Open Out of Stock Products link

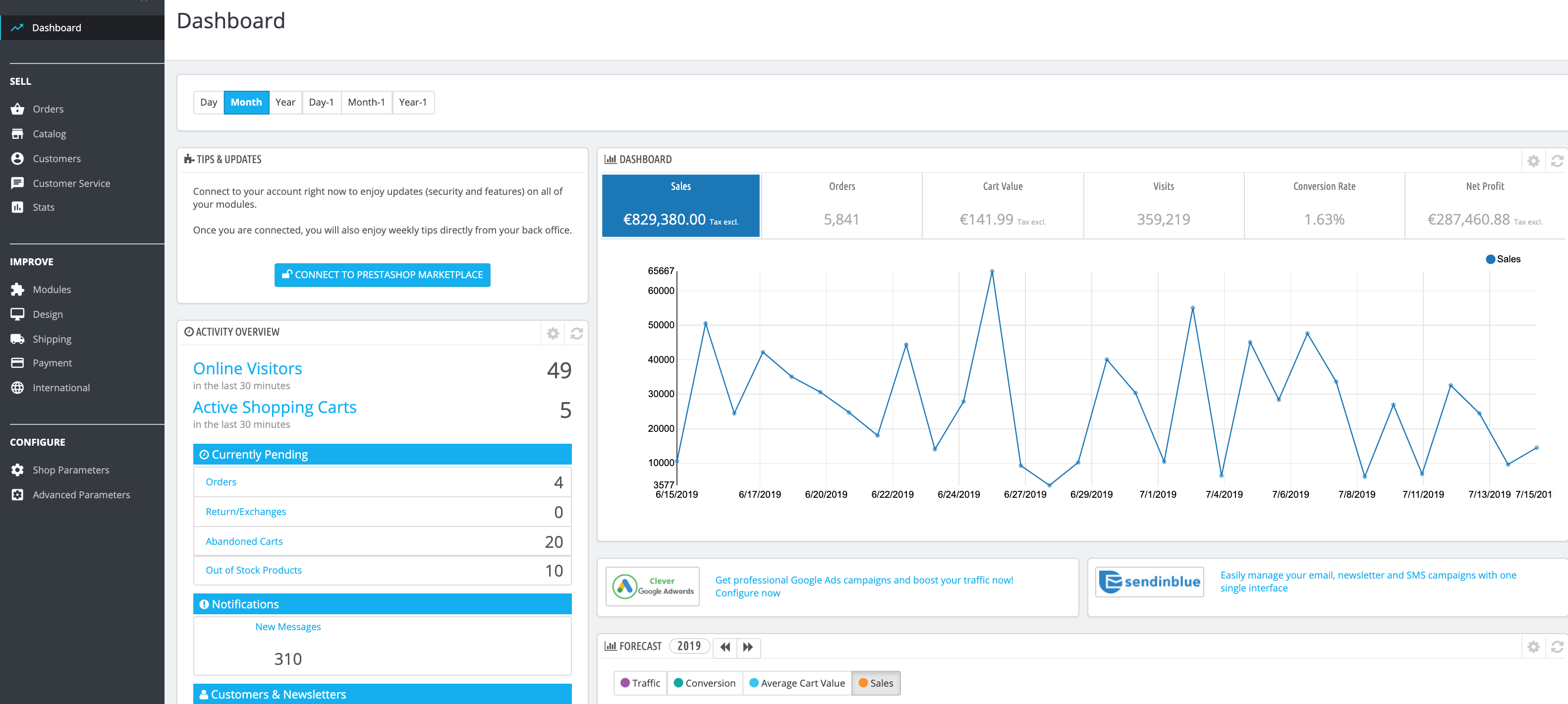254,570
